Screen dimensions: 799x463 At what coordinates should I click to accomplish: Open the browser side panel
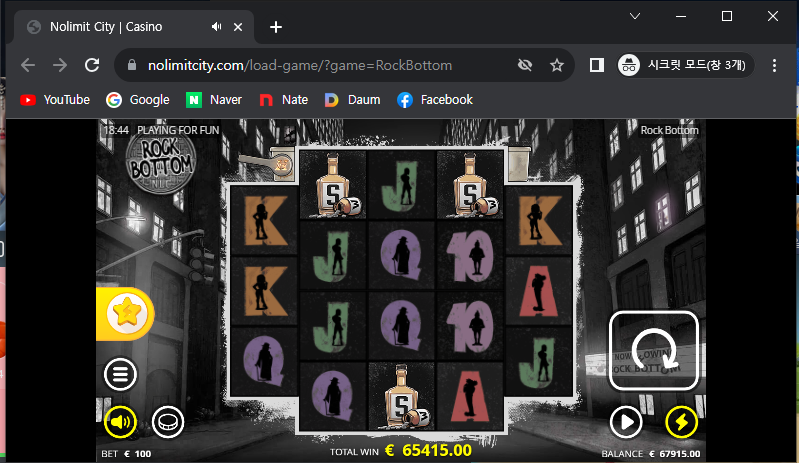[597, 65]
